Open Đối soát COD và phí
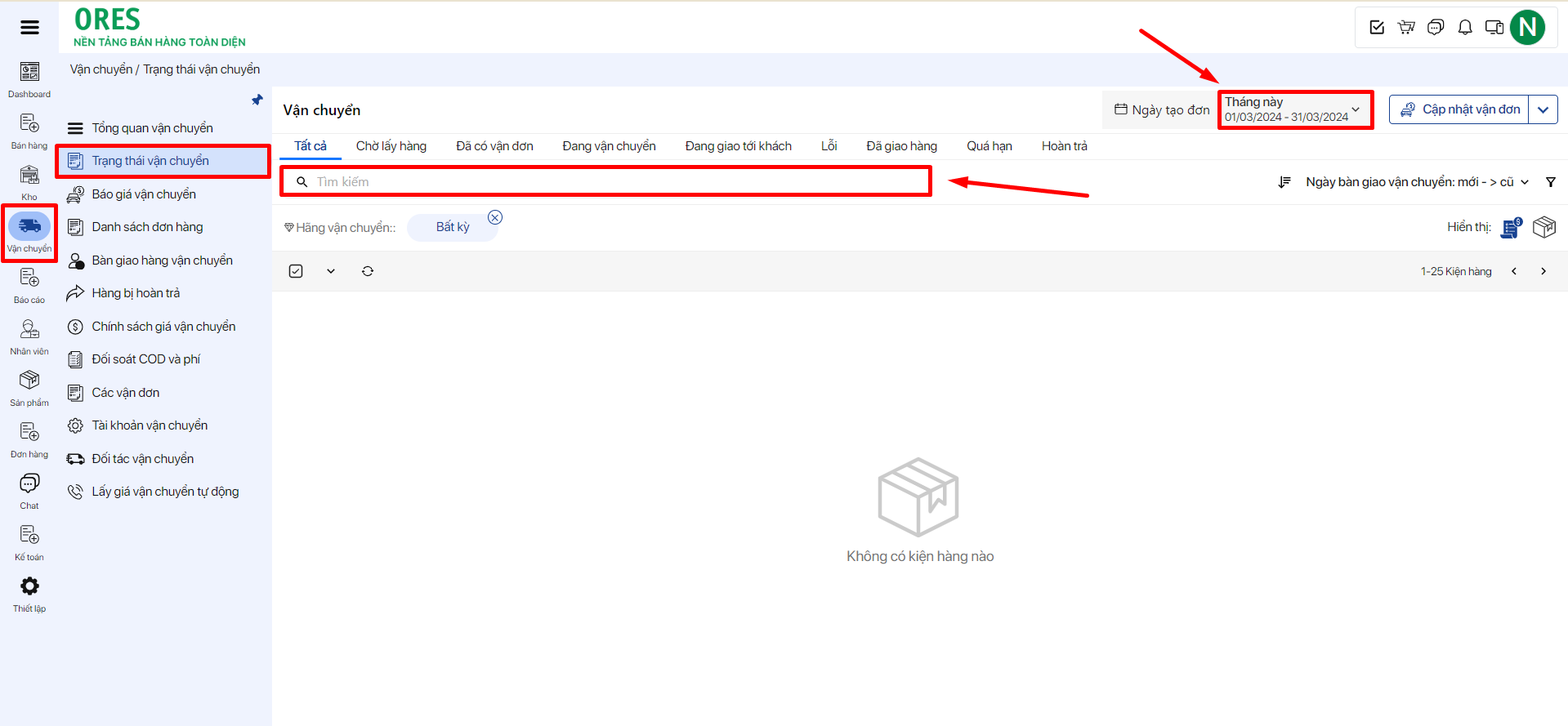 [145, 359]
